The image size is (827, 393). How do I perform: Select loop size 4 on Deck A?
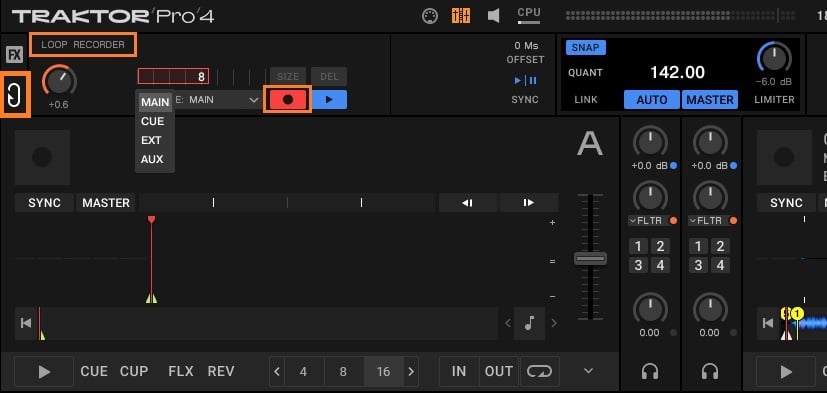[x=303, y=371]
